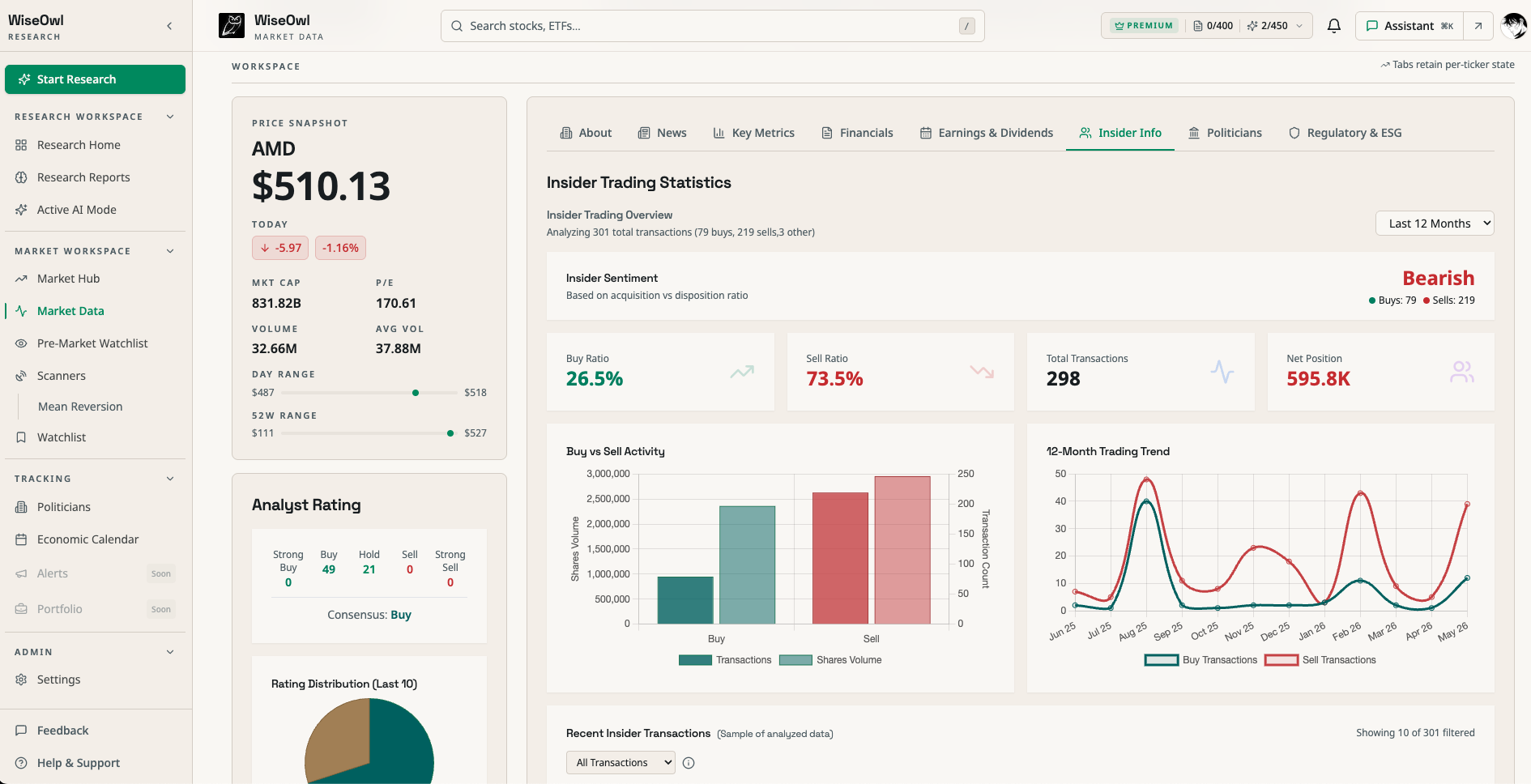This screenshot has width=1531, height=784.
Task: Focus the Search stocks, ETFs field
Action: pyautogui.click(x=712, y=26)
